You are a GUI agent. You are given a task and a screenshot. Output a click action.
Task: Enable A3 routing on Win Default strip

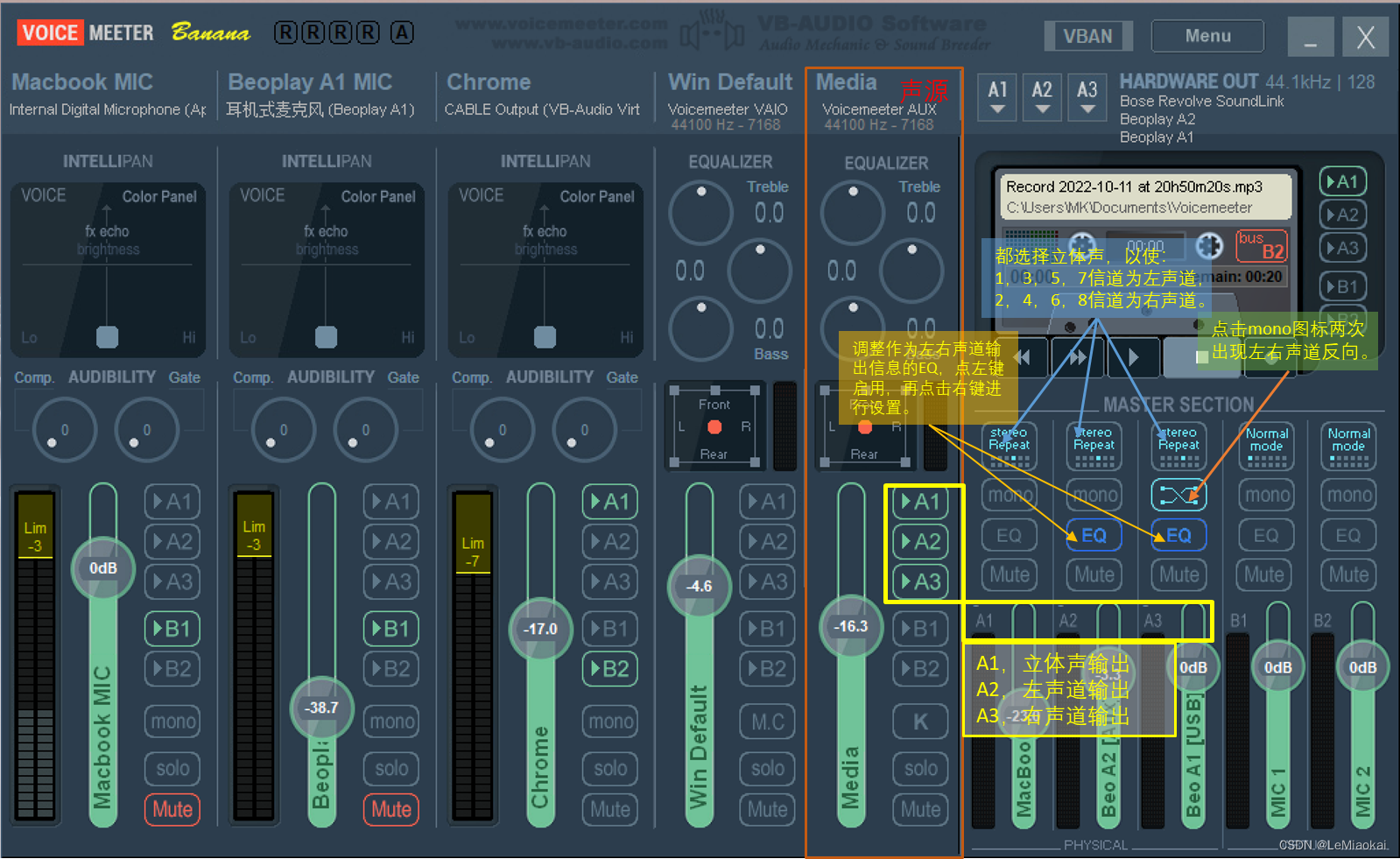[768, 581]
